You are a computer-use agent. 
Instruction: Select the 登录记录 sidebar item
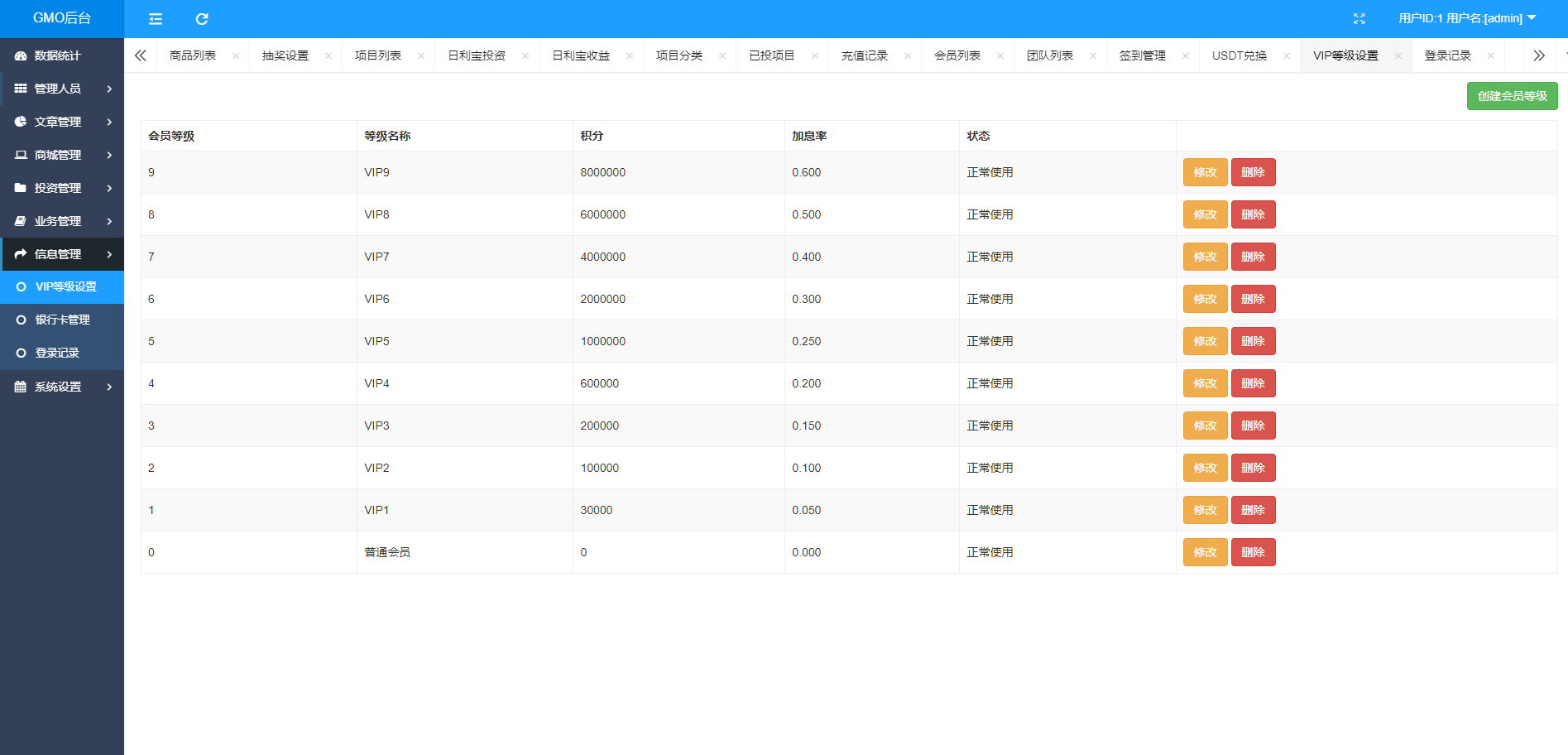click(58, 353)
